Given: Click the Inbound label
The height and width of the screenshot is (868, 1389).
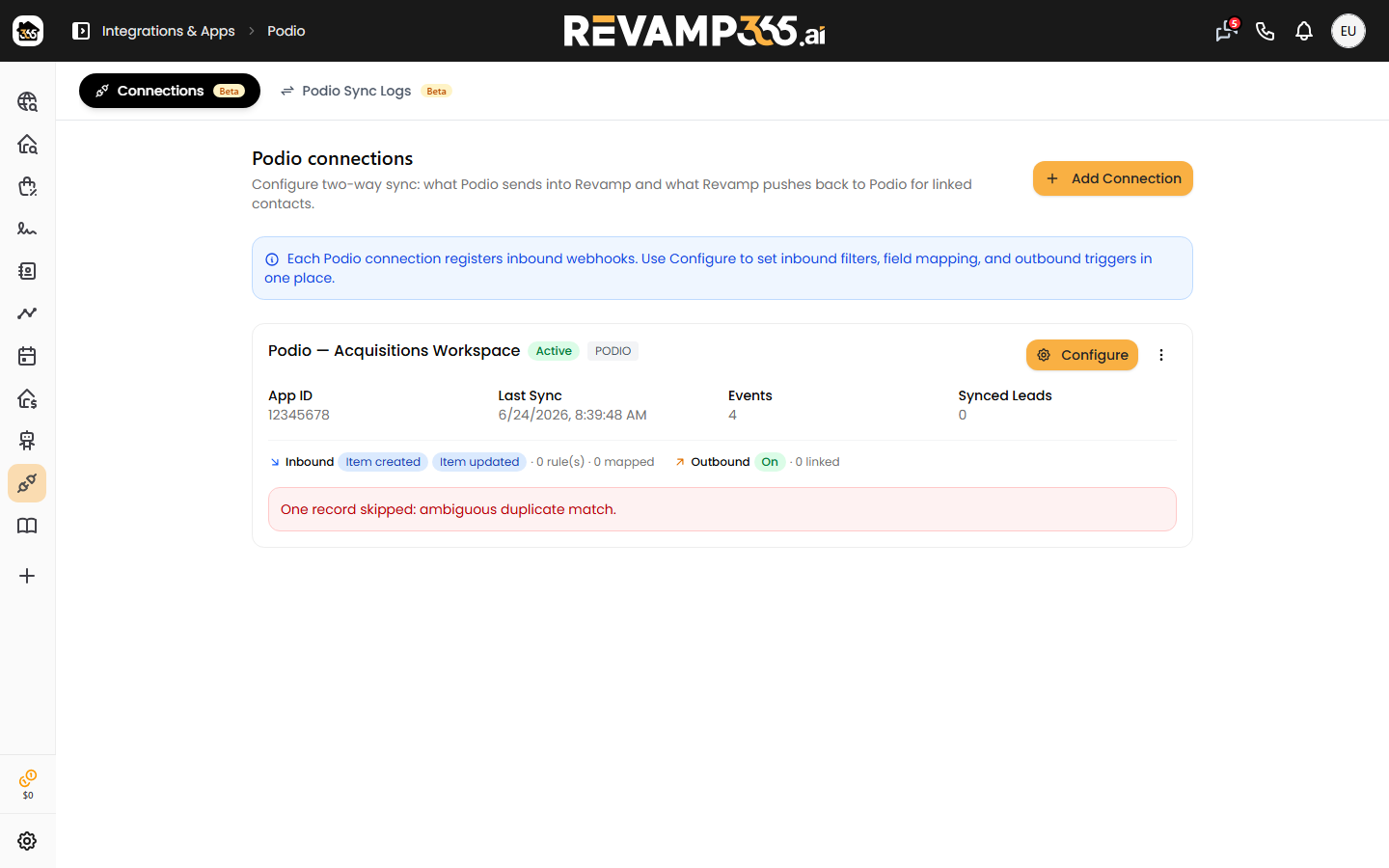Looking at the screenshot, I should click(310, 462).
